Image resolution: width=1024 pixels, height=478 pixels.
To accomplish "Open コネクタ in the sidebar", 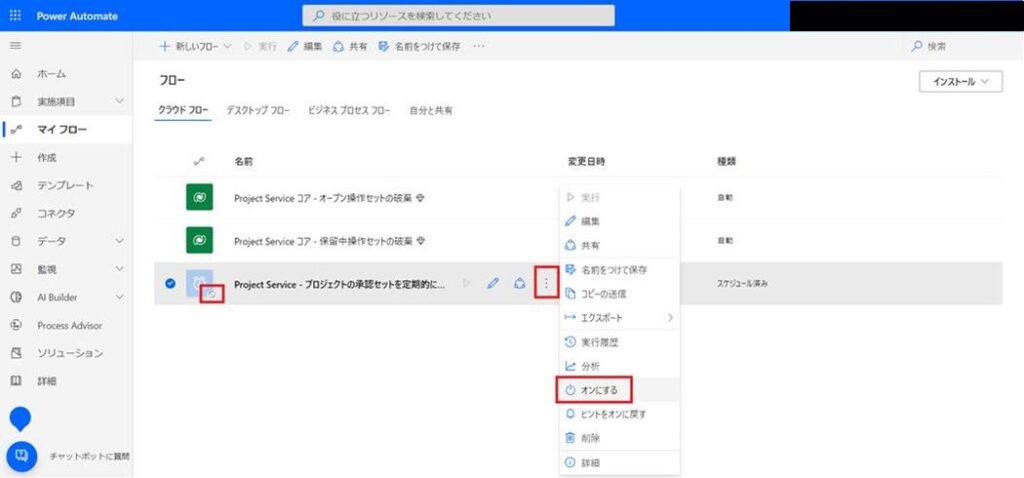I will click(56, 214).
